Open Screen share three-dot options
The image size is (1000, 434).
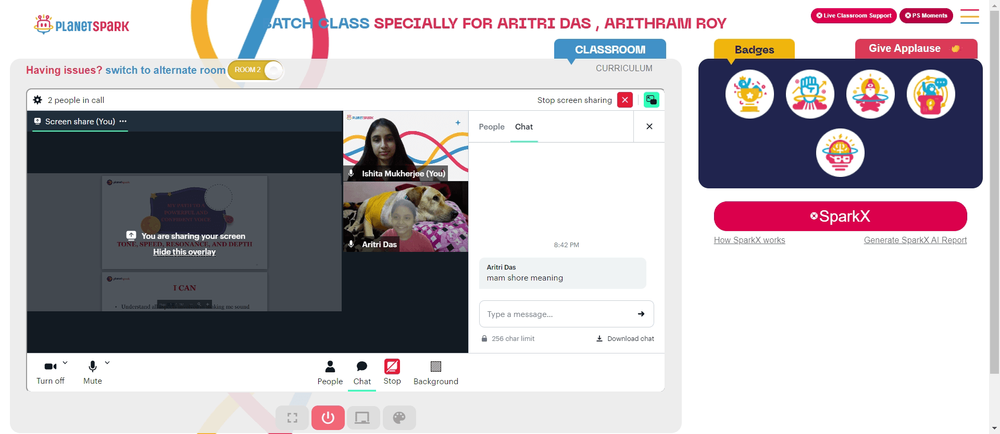(123, 121)
